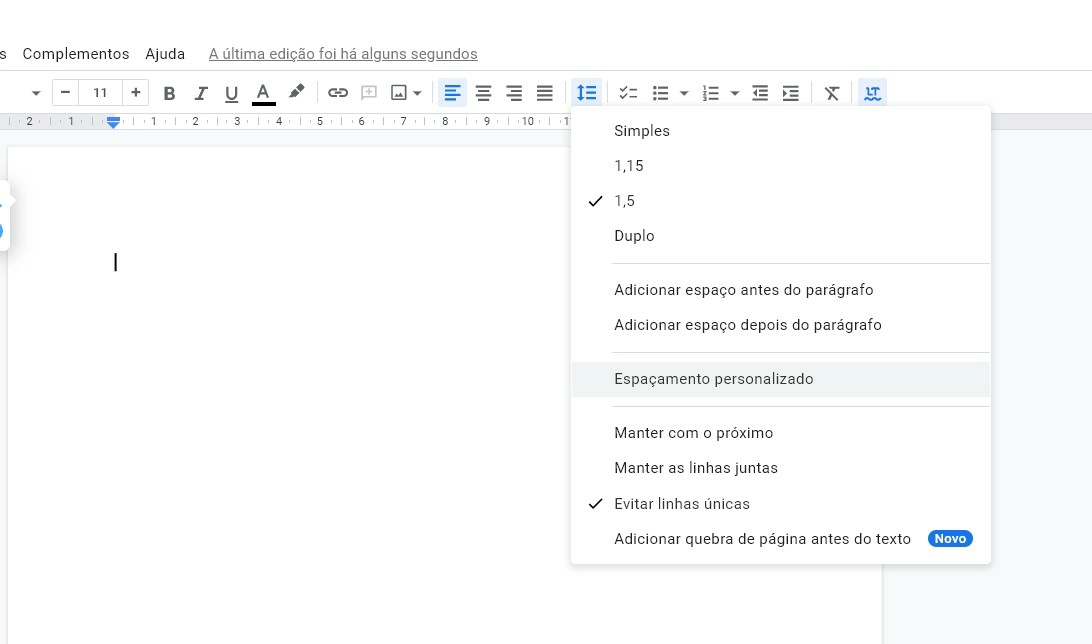
Task: Choose Adicionar espaço antes do parágrafo
Action: [781, 290]
